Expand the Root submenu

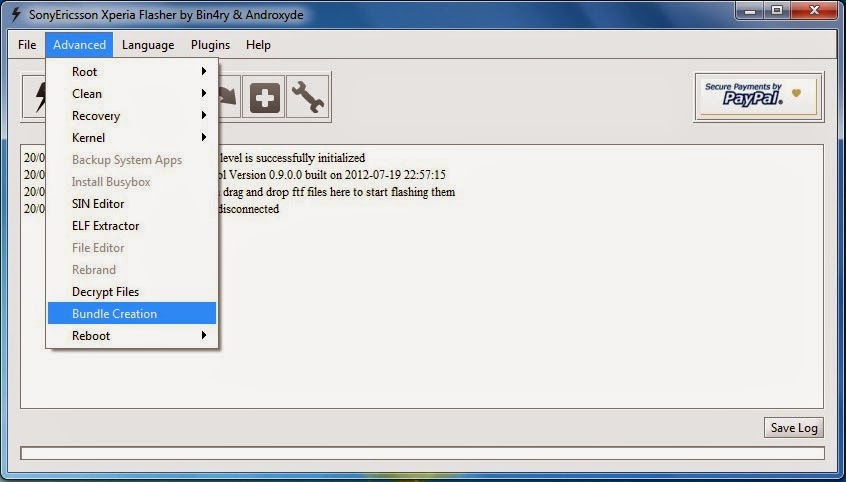132,72
